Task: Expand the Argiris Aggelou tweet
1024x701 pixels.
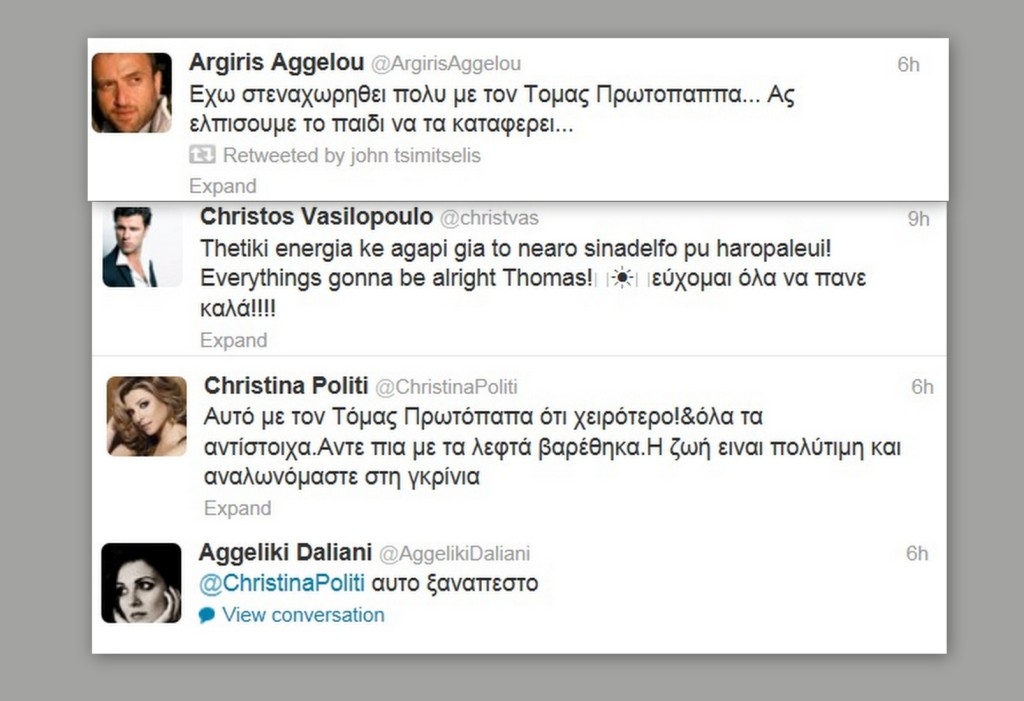Action: (x=223, y=186)
